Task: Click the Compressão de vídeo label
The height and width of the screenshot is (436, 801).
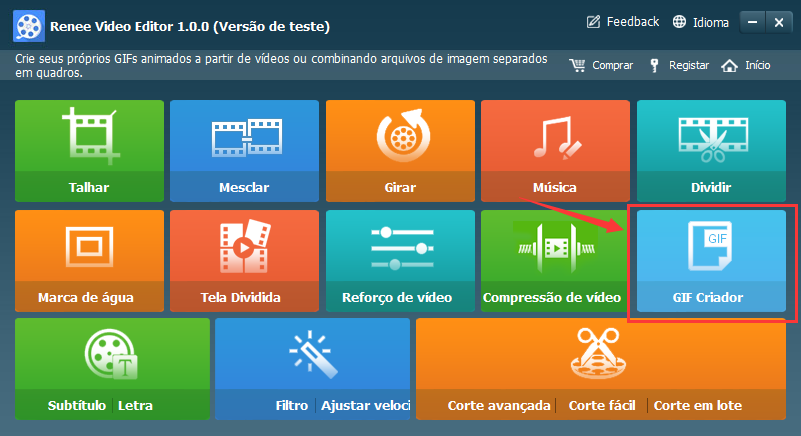Action: [552, 297]
